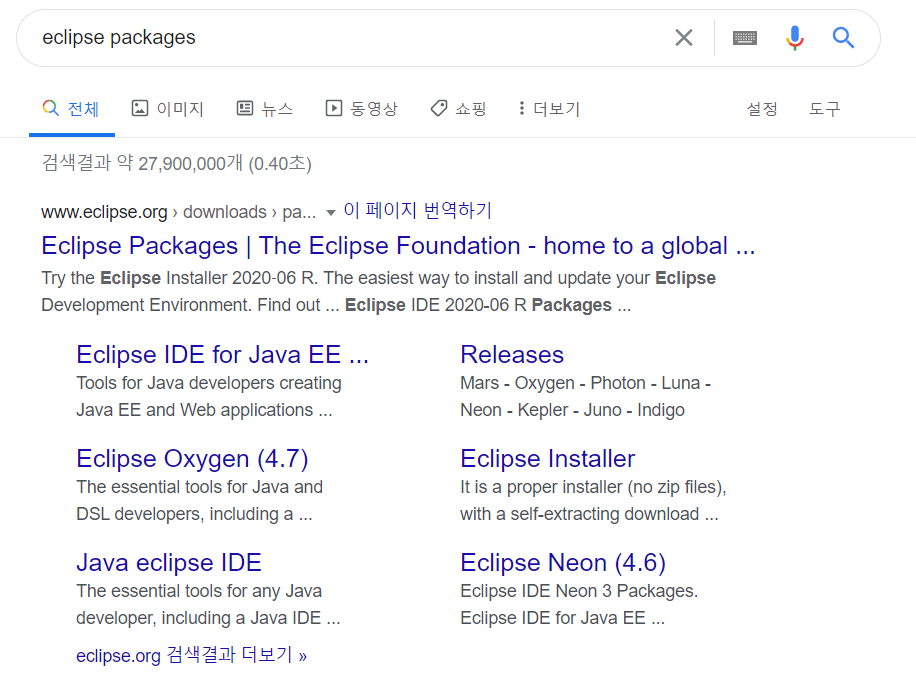The width and height of the screenshot is (916, 696).
Task: Click 이 페이지 번역하기 translate link
Action: pyautogui.click(x=418, y=210)
